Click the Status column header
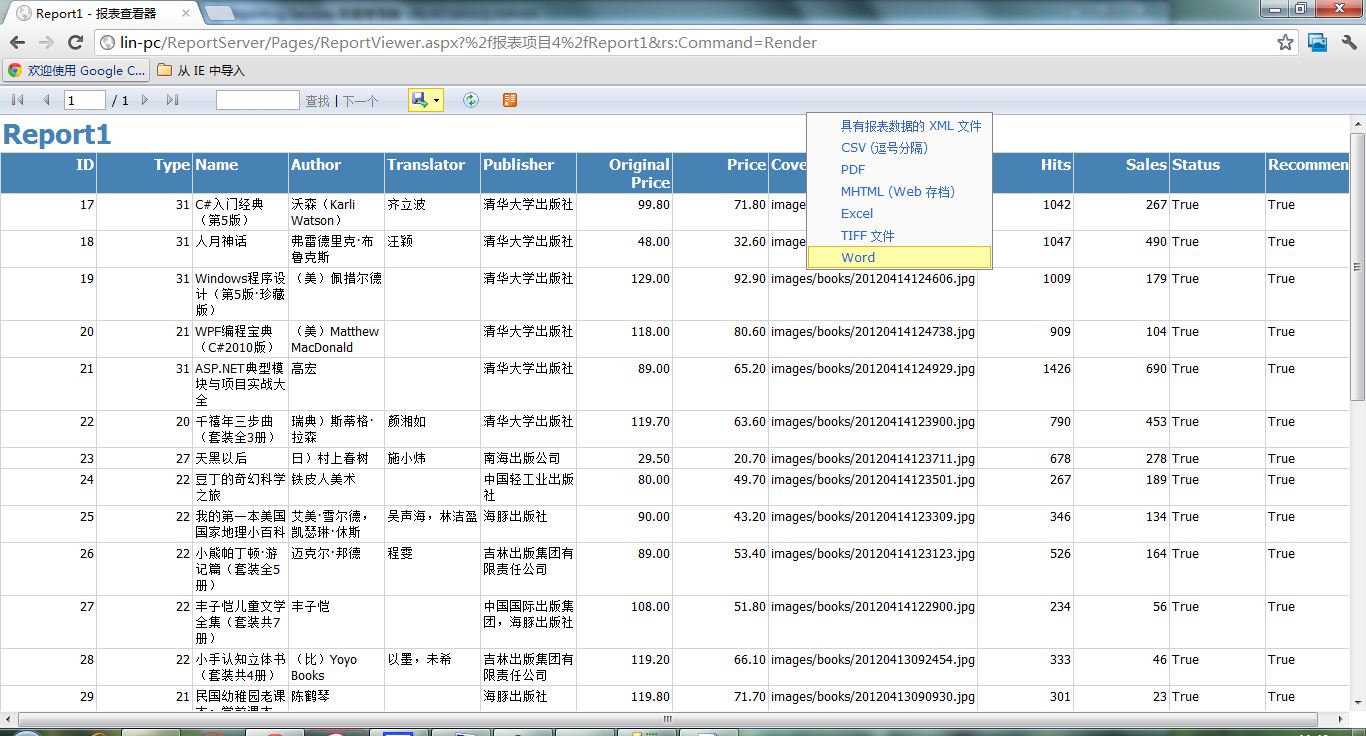 (x=1218, y=173)
